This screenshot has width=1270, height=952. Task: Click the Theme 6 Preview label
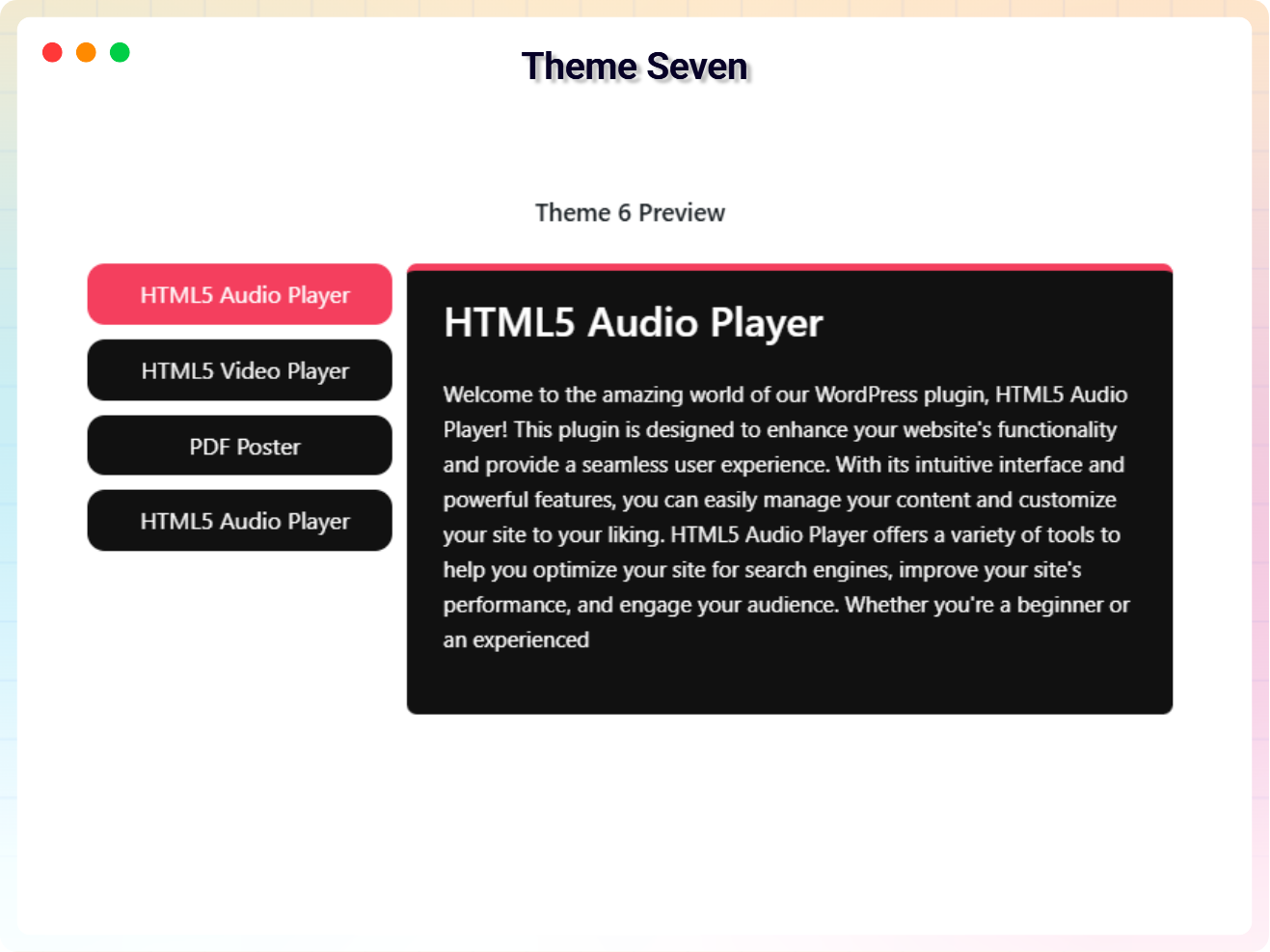630,212
